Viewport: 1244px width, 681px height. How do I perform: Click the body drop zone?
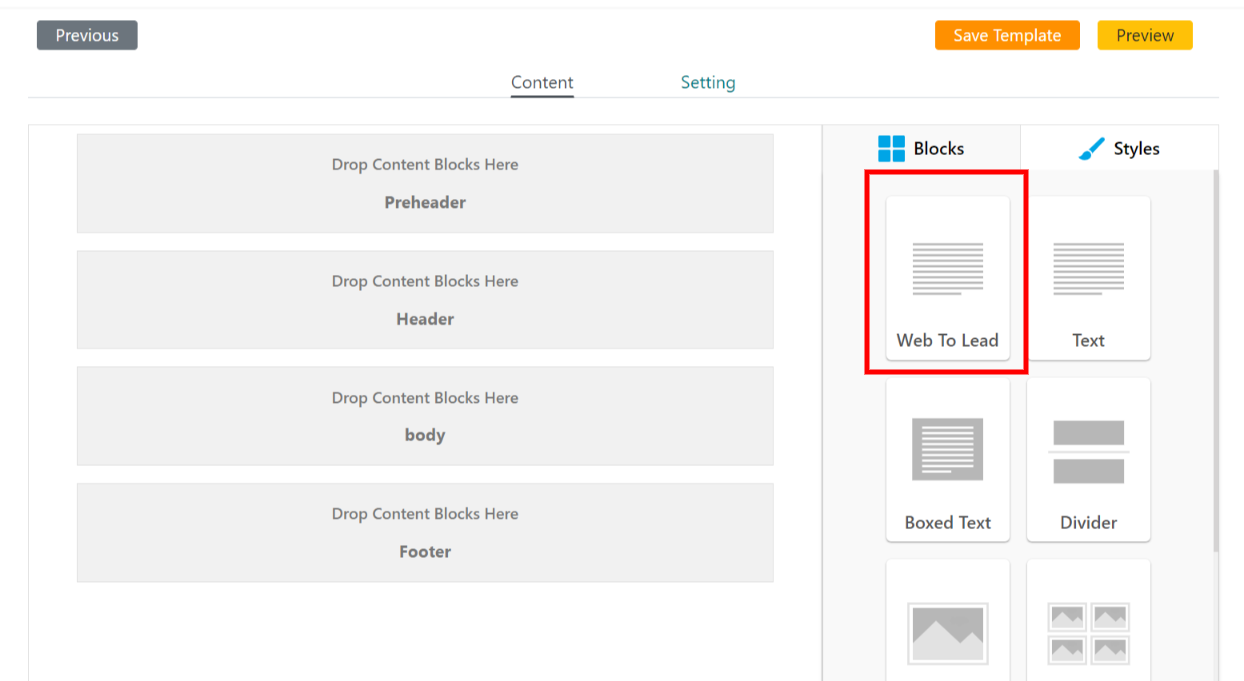425,416
